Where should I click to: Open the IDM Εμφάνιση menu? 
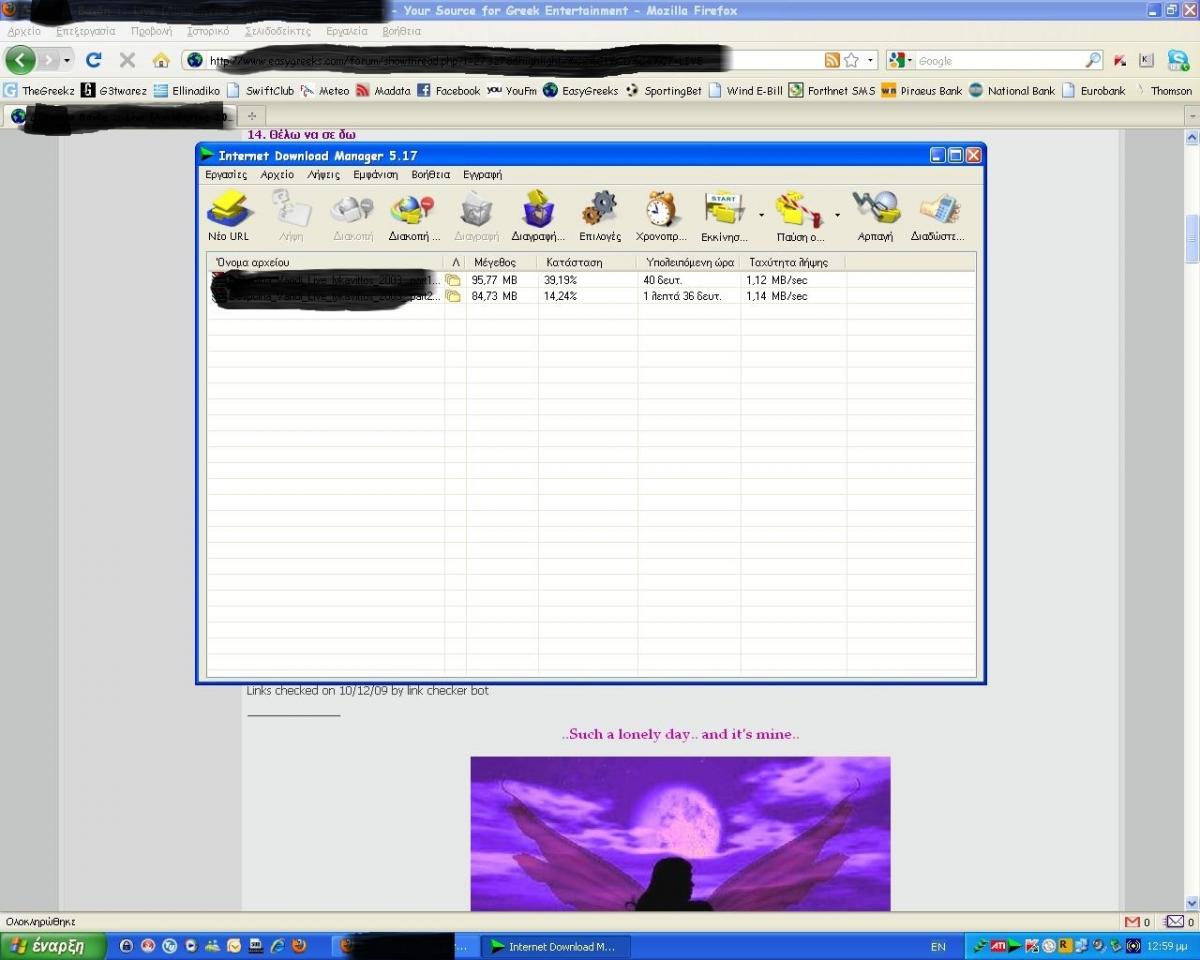click(375, 174)
